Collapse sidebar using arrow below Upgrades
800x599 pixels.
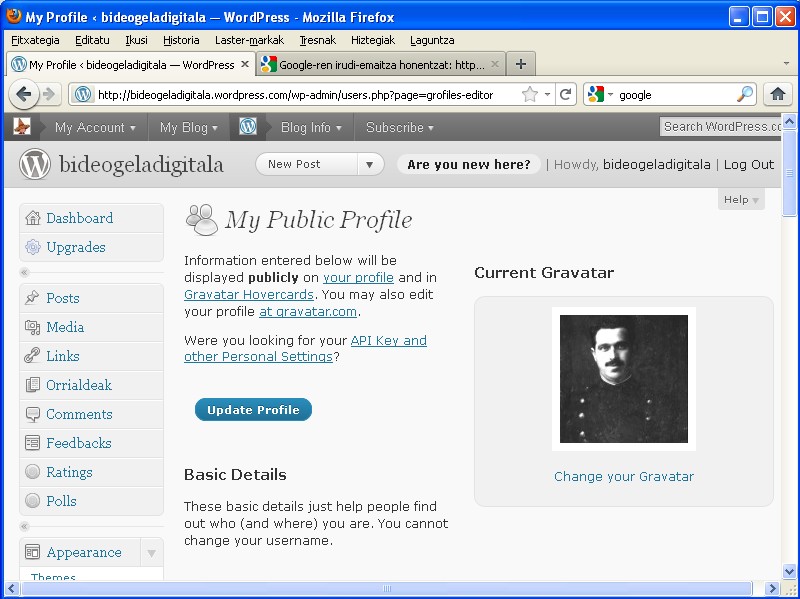24,272
